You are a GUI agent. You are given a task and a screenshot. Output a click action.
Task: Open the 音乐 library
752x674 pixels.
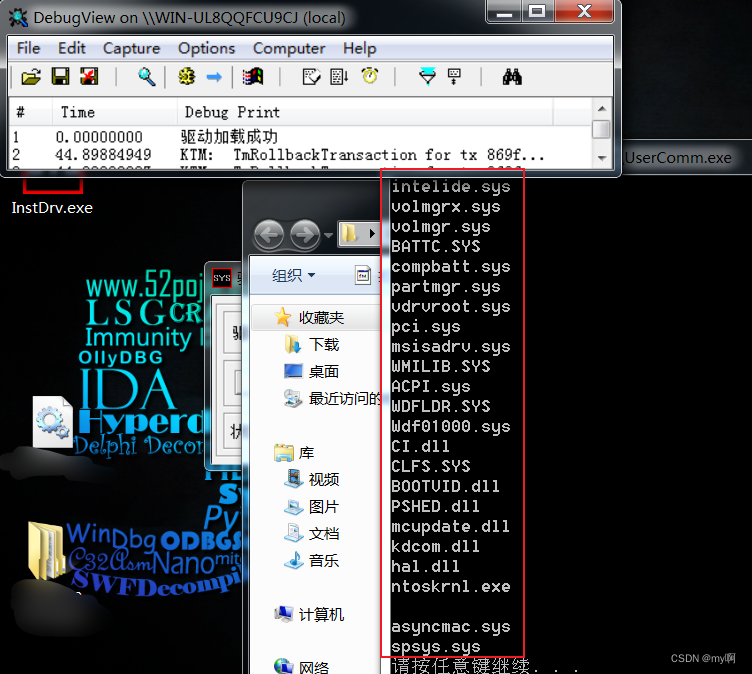coord(312,560)
